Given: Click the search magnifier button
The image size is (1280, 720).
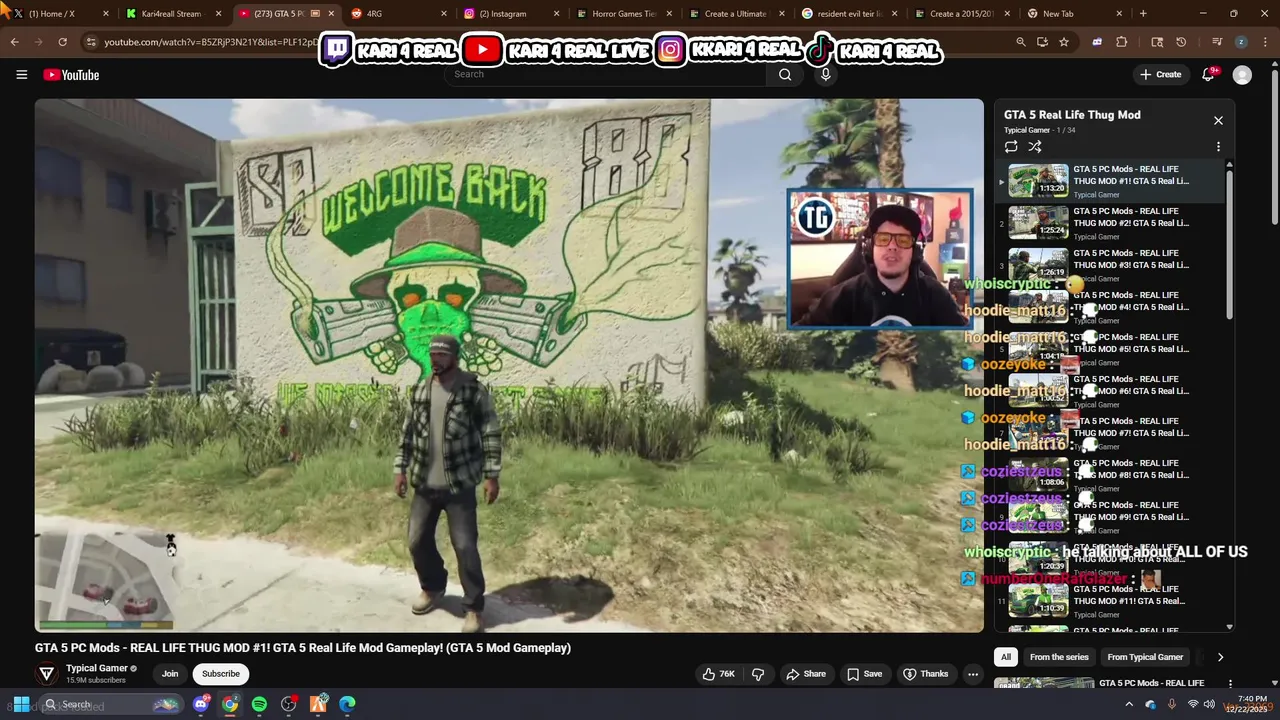Looking at the screenshot, I should tap(785, 74).
